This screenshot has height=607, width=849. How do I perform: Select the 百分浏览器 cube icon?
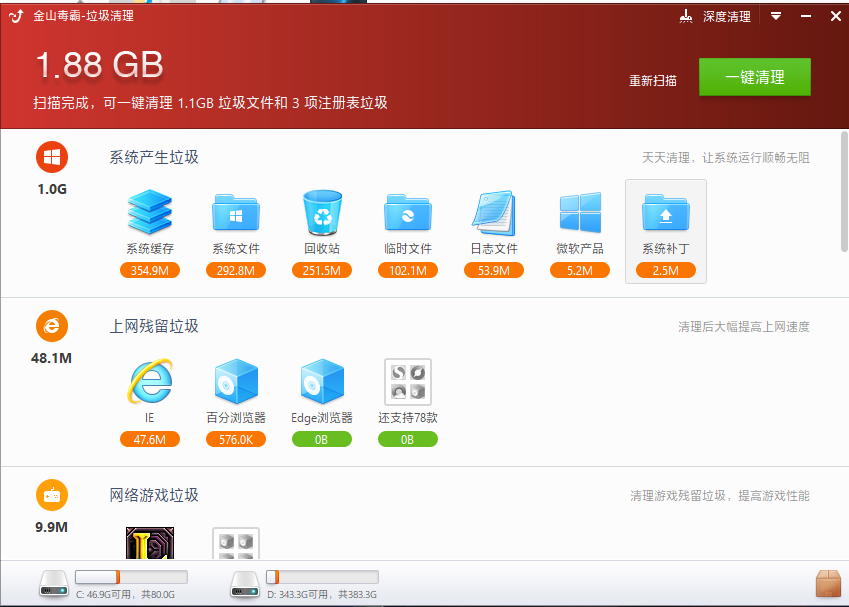236,381
